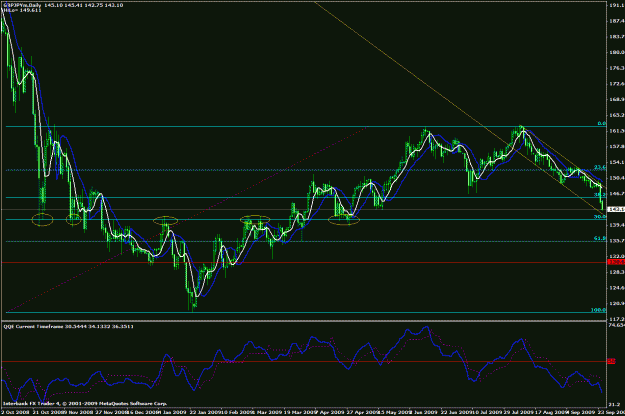The image size is (625, 416).
Task: Click the white current price tag
Action: 616,209
